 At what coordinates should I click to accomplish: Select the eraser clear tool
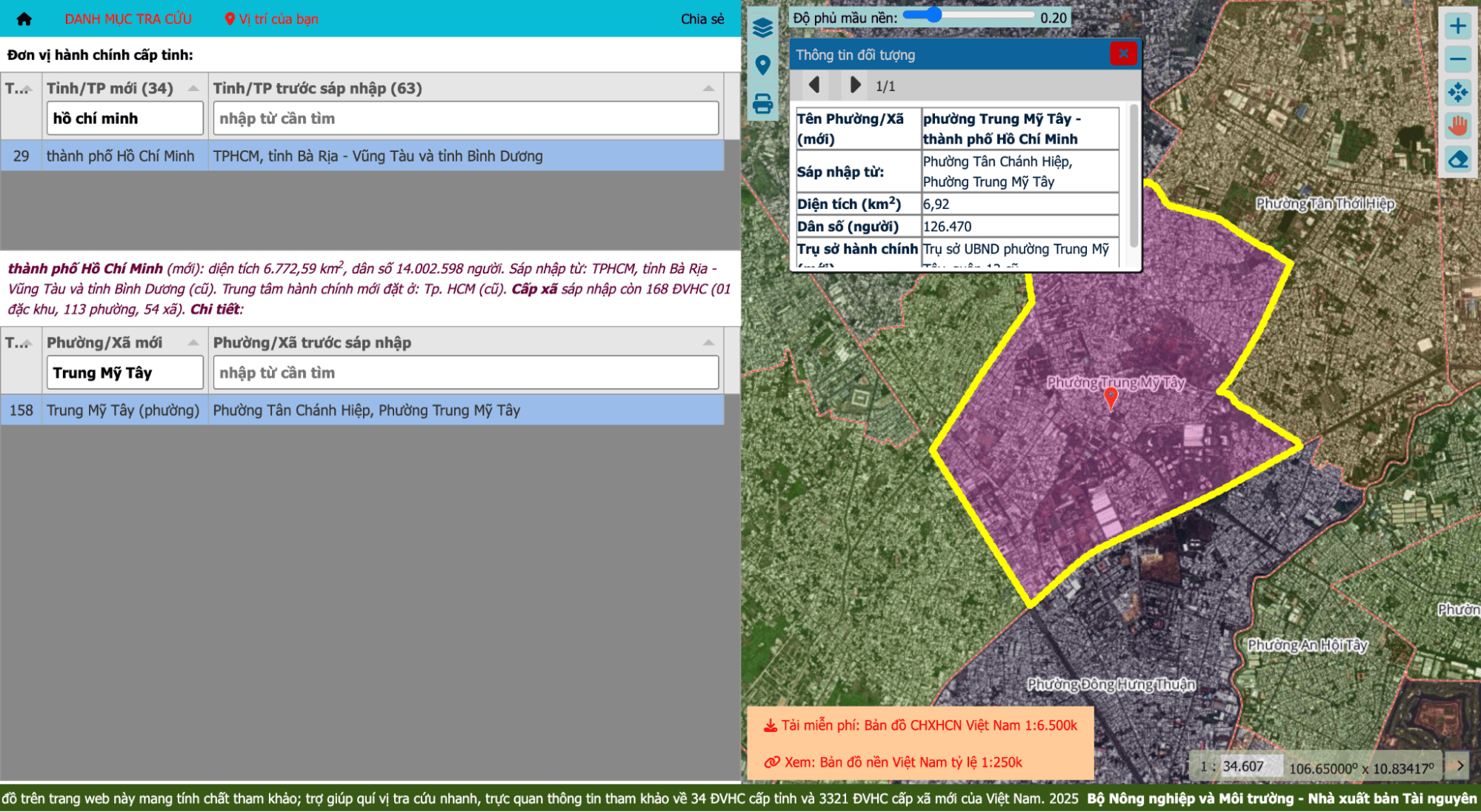pos(1457,159)
